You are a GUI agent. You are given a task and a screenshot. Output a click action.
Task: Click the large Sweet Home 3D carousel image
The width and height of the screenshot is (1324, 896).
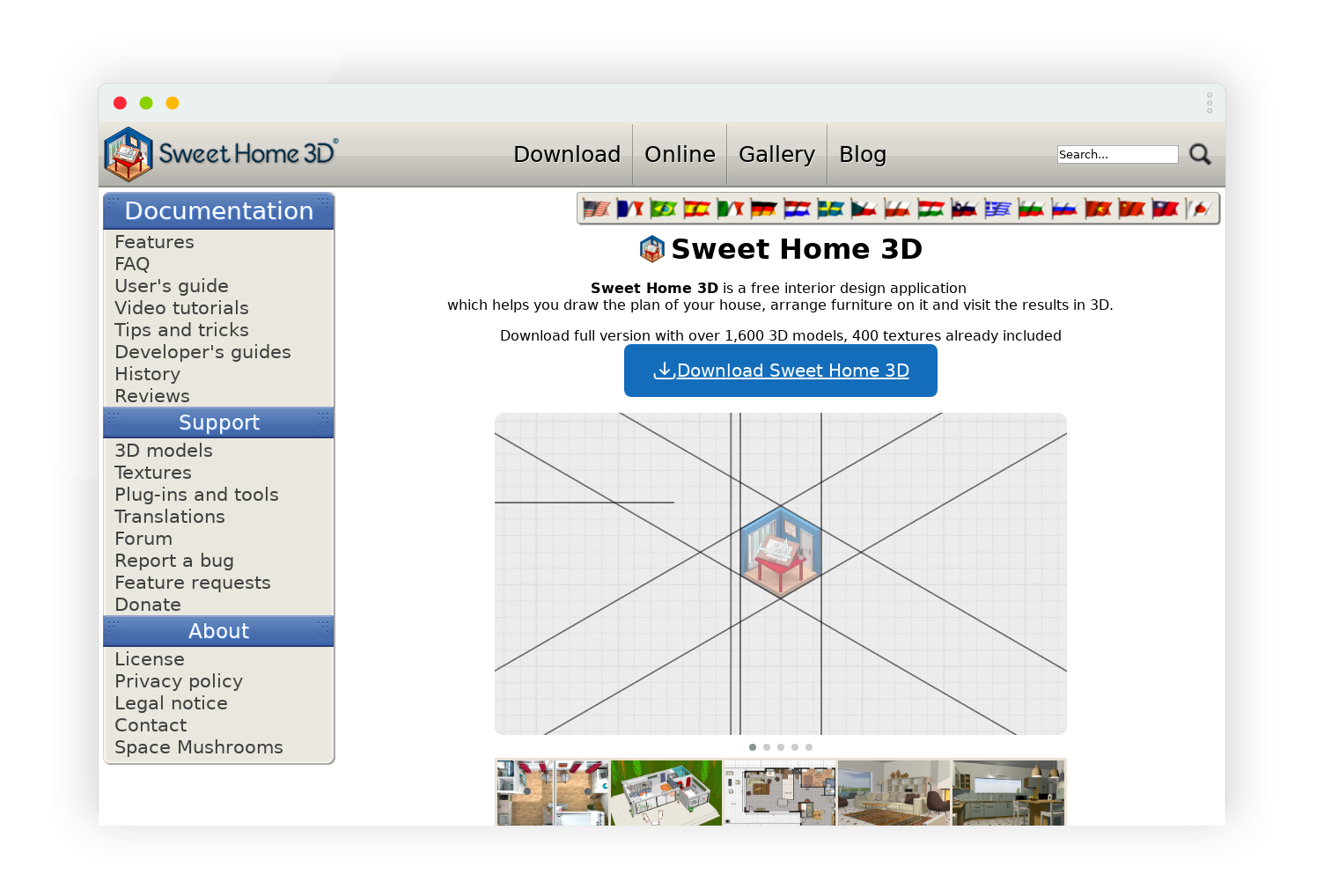click(781, 574)
